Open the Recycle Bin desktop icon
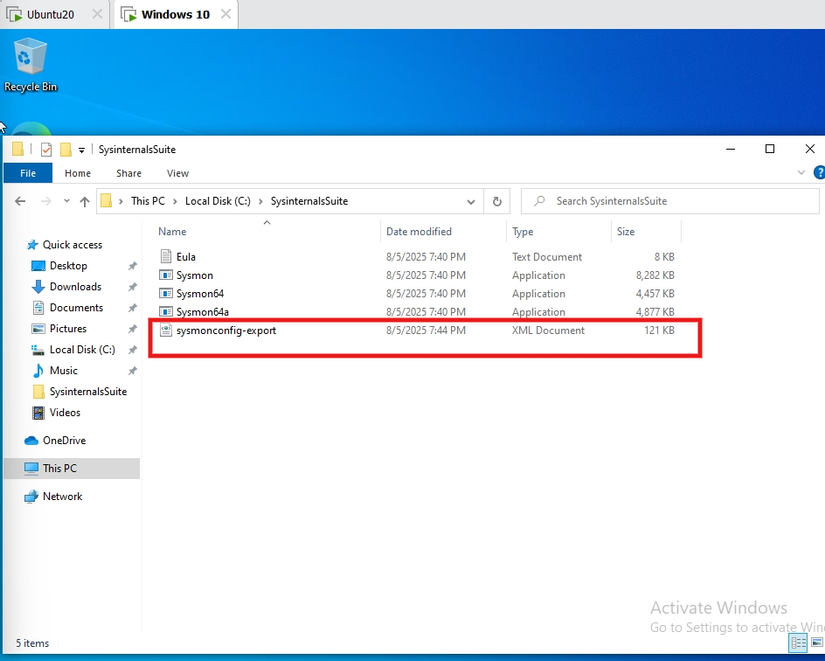The height and width of the screenshot is (661, 825). tap(30, 65)
